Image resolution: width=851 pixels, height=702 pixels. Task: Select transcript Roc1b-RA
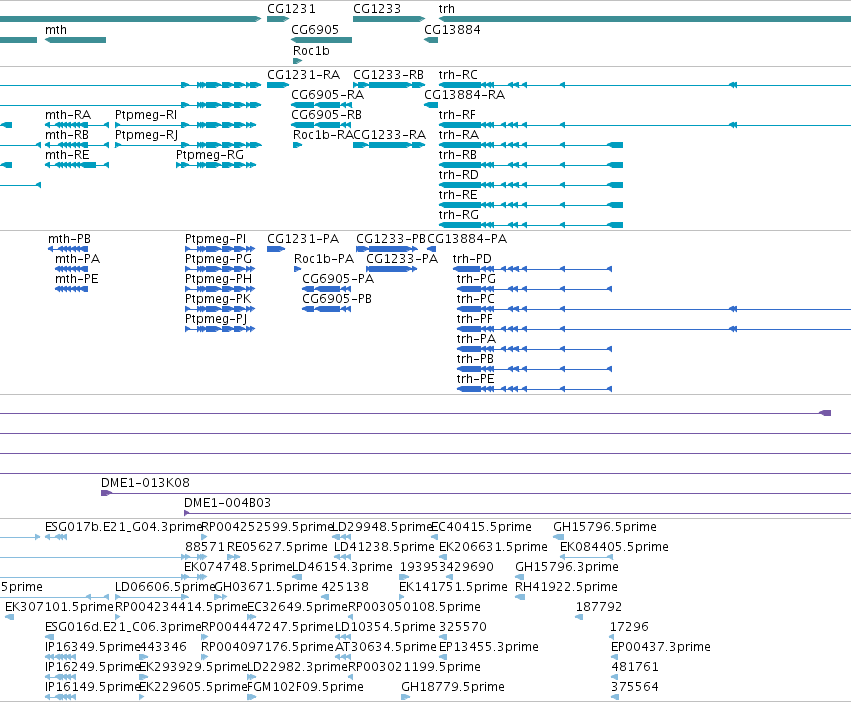(x=297, y=145)
